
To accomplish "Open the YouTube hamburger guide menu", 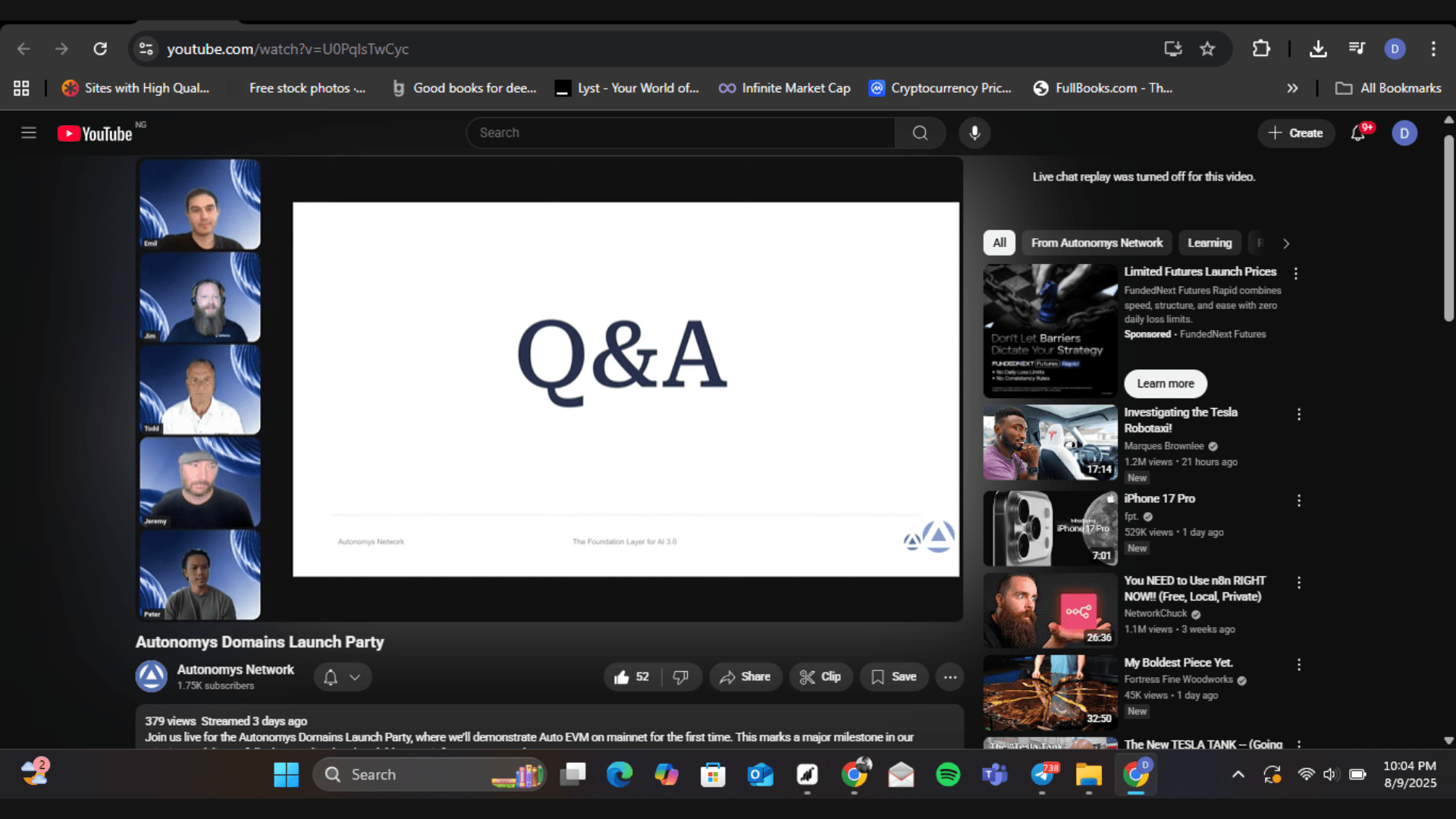I will pos(29,133).
